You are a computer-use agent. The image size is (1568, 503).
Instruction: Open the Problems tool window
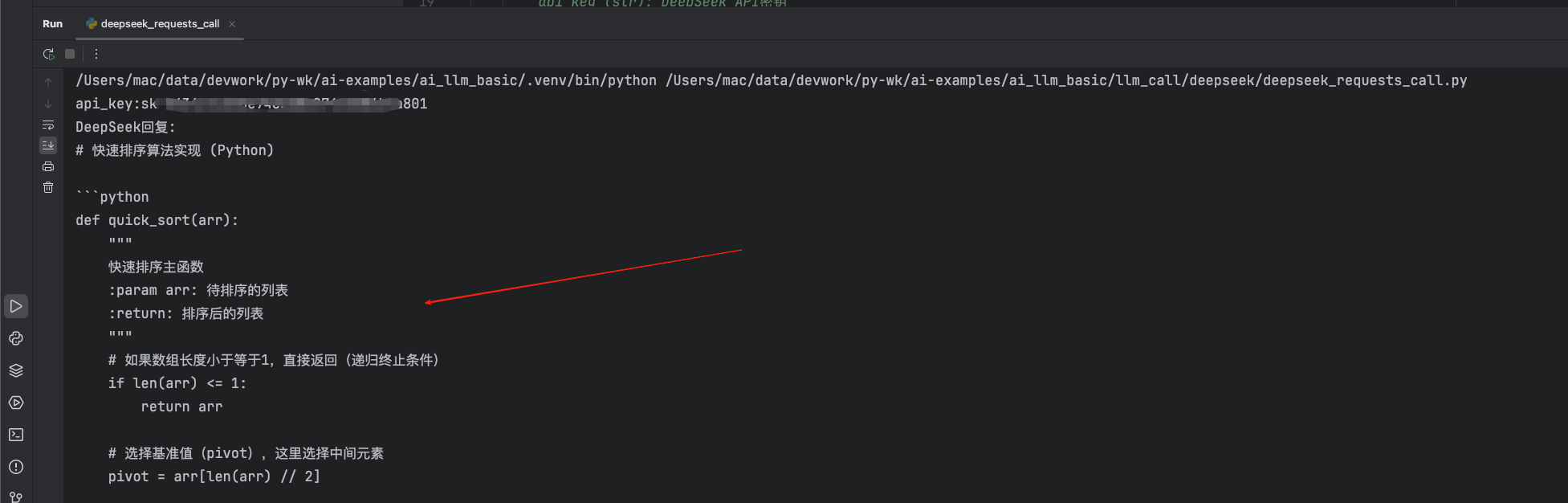pos(16,467)
